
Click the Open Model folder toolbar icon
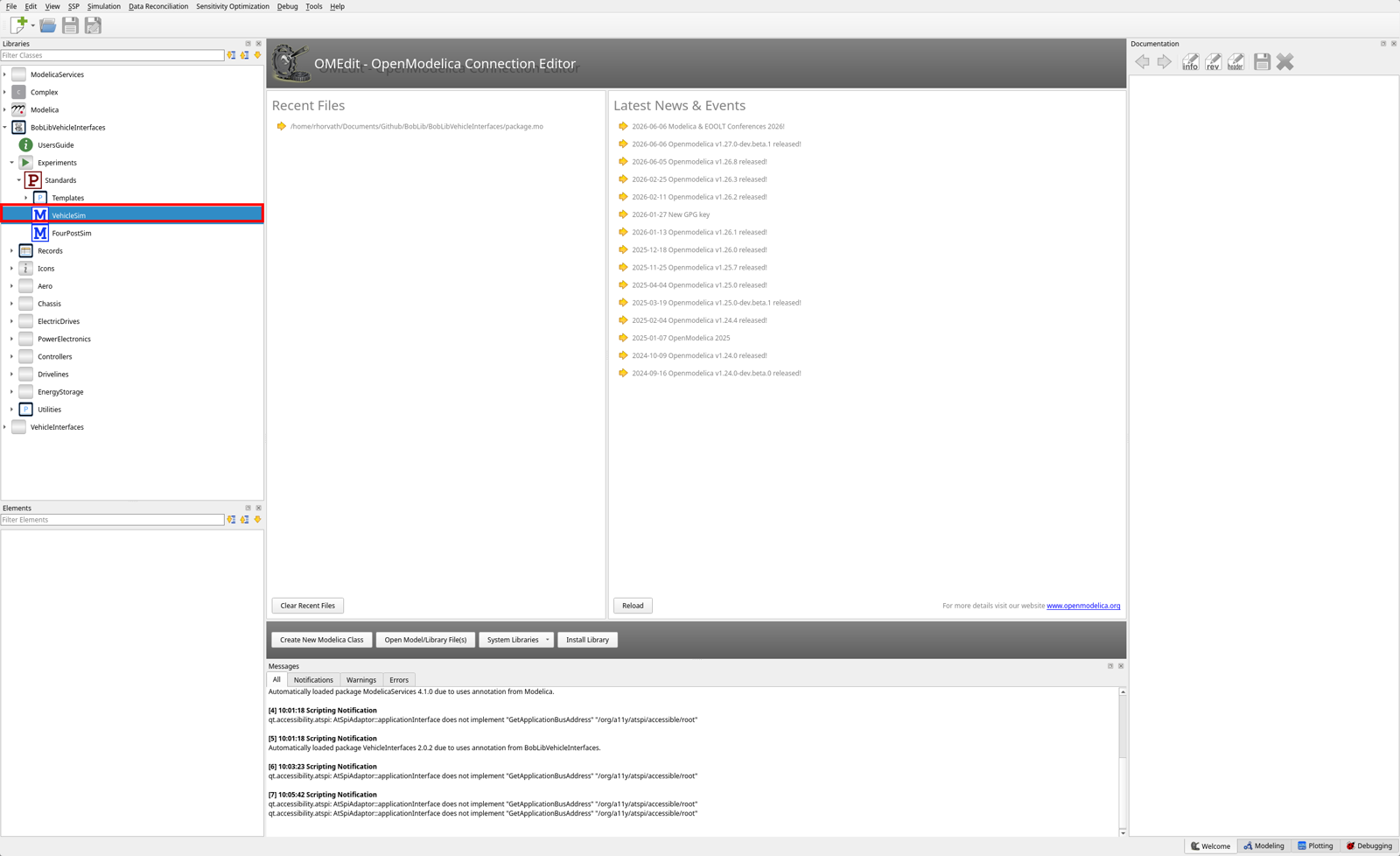tap(47, 25)
